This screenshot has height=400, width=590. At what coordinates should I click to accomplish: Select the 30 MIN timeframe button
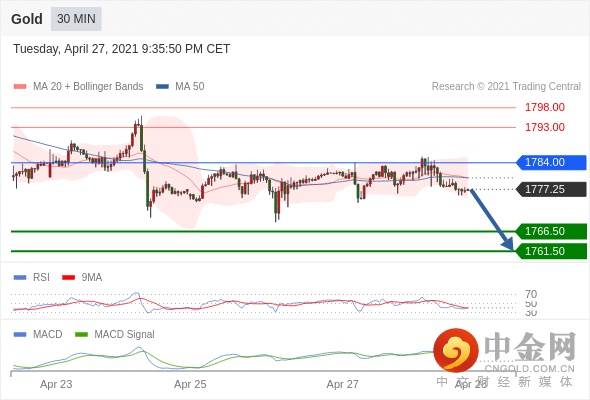(76, 18)
